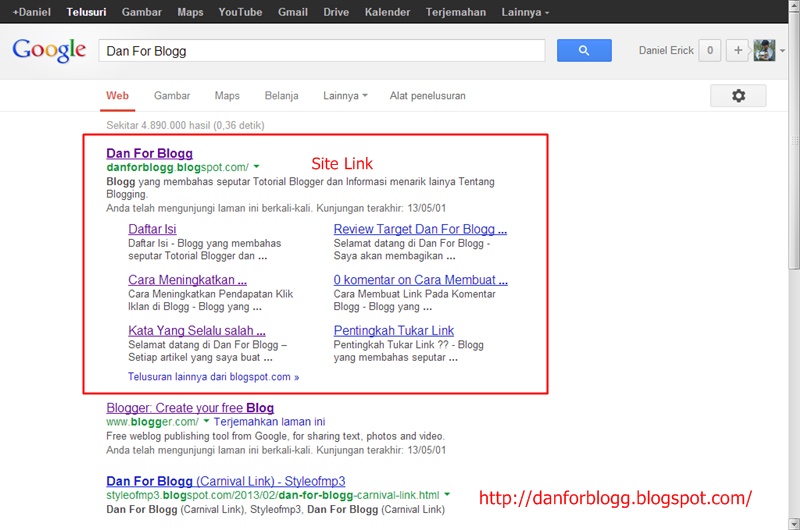Open Blogger: Create your free Blog result

[190, 408]
